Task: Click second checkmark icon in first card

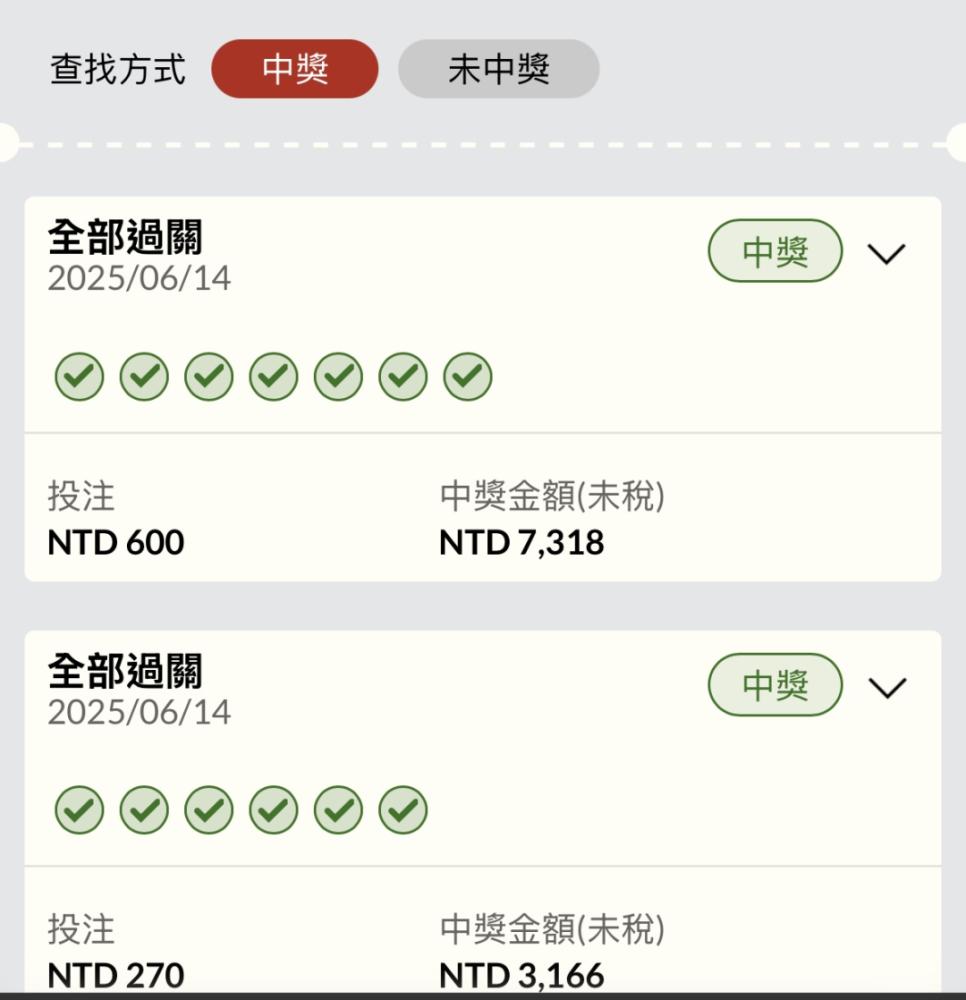Action: [144, 376]
